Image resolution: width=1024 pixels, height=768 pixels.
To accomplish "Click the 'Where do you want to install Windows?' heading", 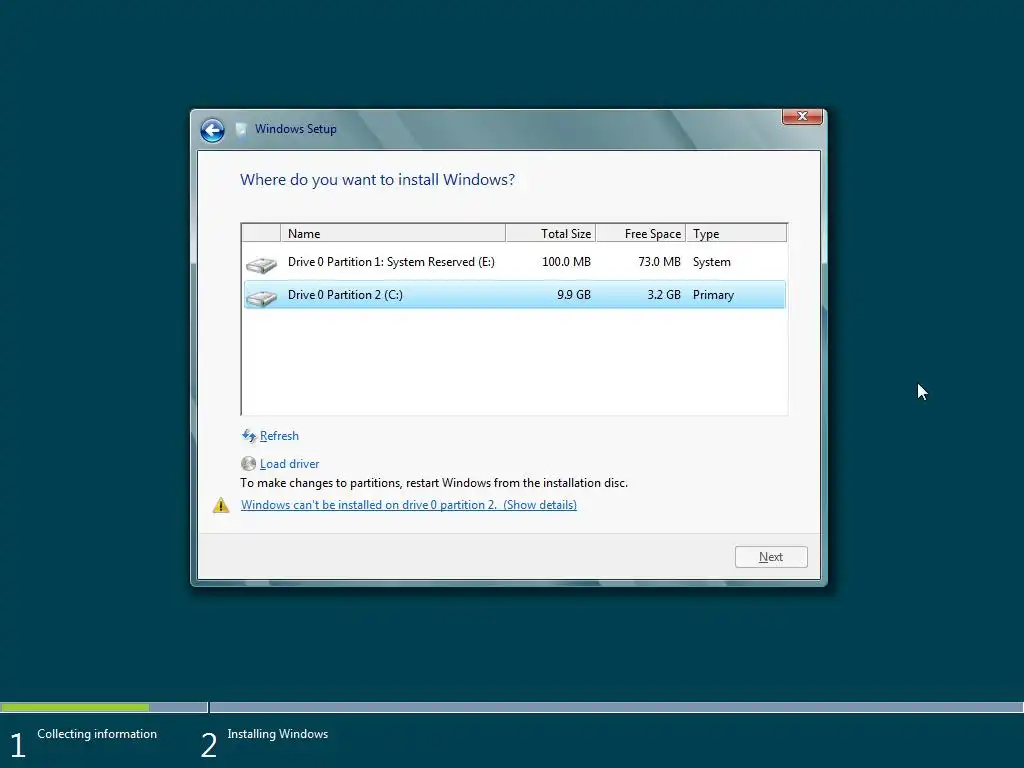I will [377, 180].
